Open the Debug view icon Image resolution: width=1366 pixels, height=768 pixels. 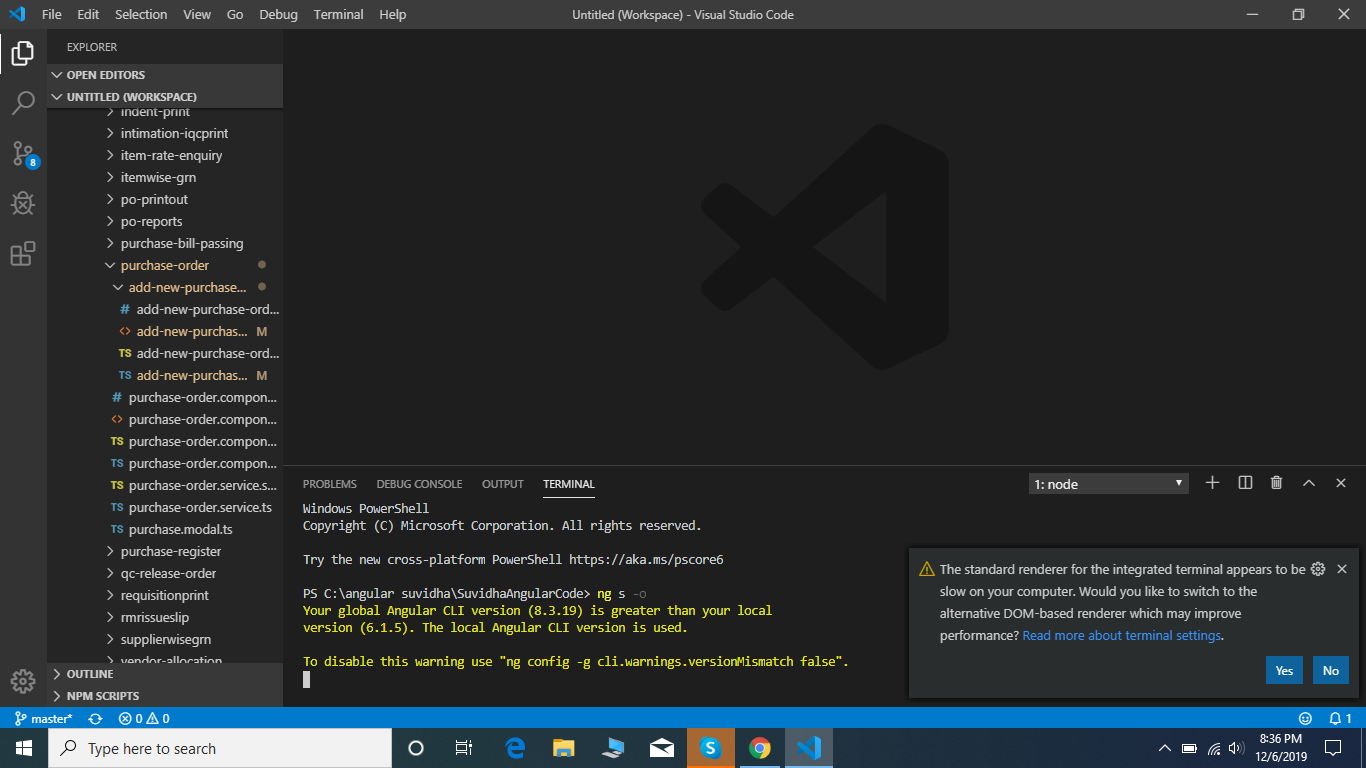tap(23, 204)
